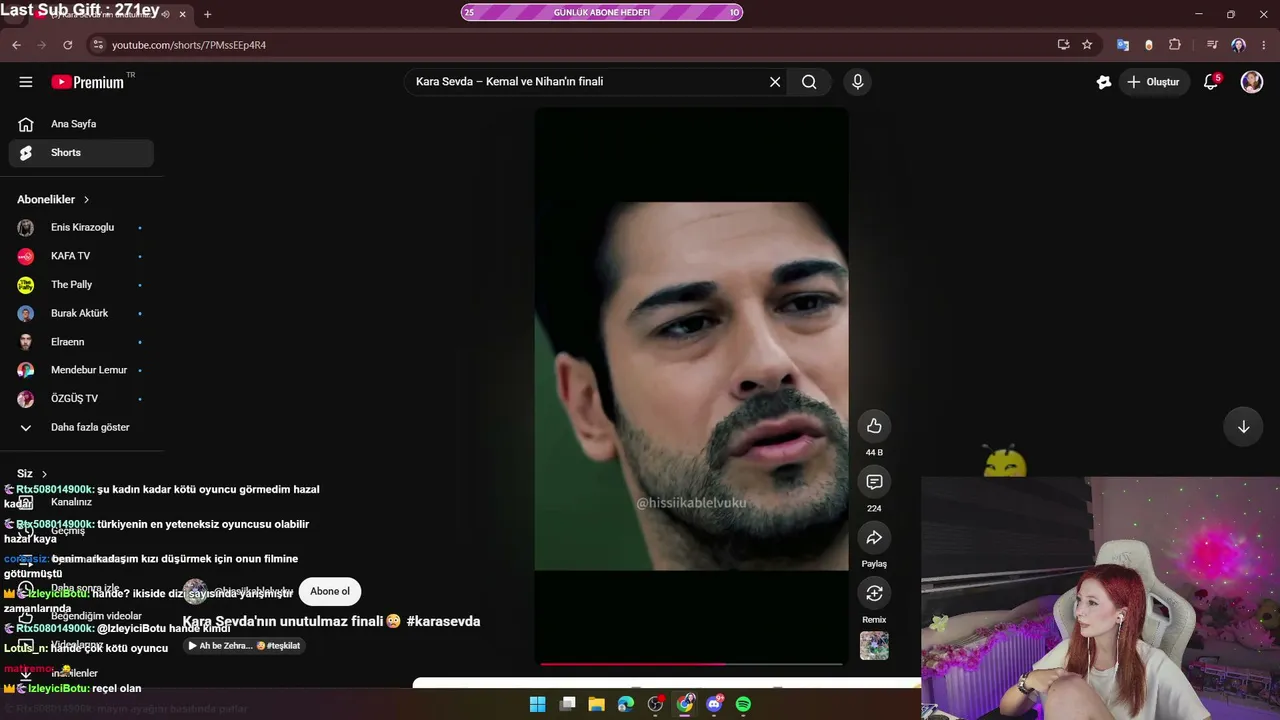The width and height of the screenshot is (1280, 720).
Task: Pause the Short by clicking the video
Action: 691,385
